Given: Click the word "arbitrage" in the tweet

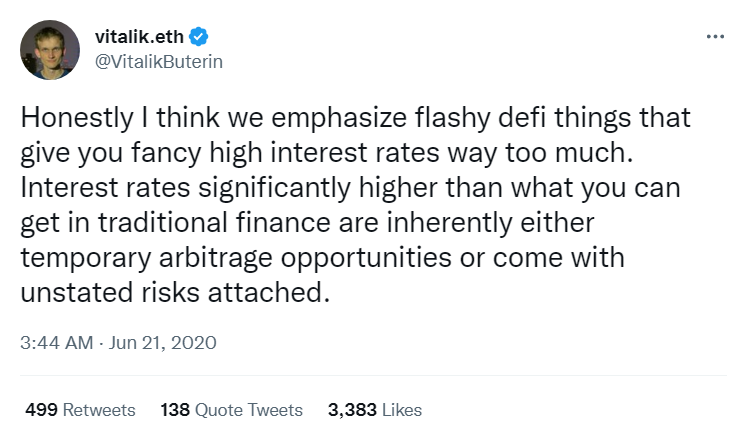Looking at the screenshot, I should click(x=216, y=259).
